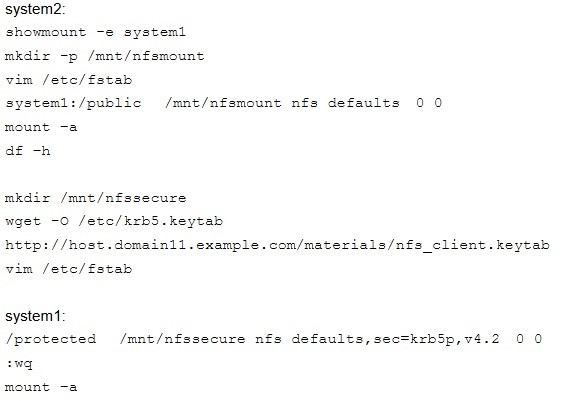Click the first 'vim /etc/fstab' line
This screenshot has width=565, height=401.
(x=68, y=80)
